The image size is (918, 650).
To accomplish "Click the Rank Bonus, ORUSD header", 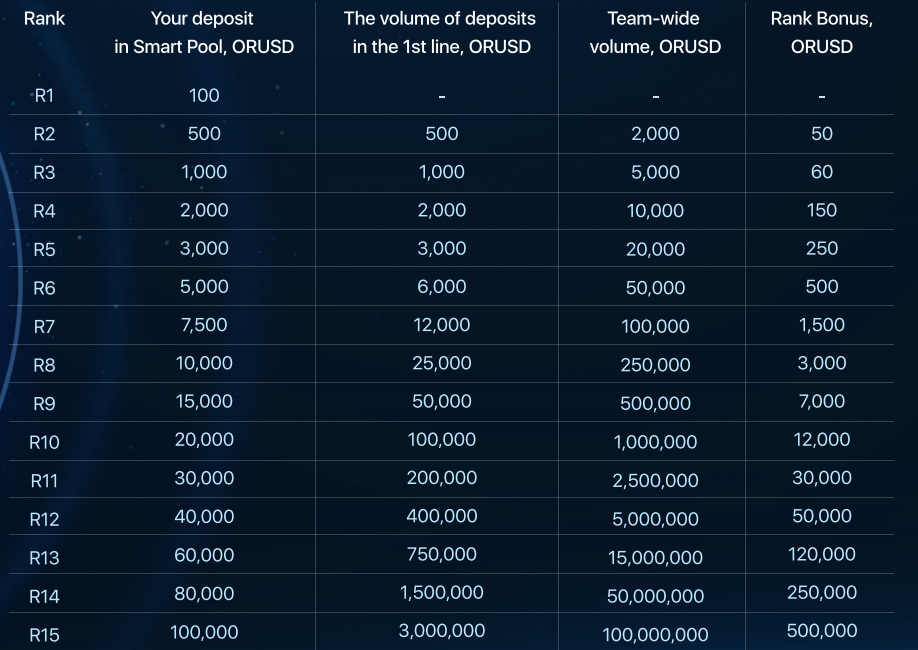I will click(821, 32).
